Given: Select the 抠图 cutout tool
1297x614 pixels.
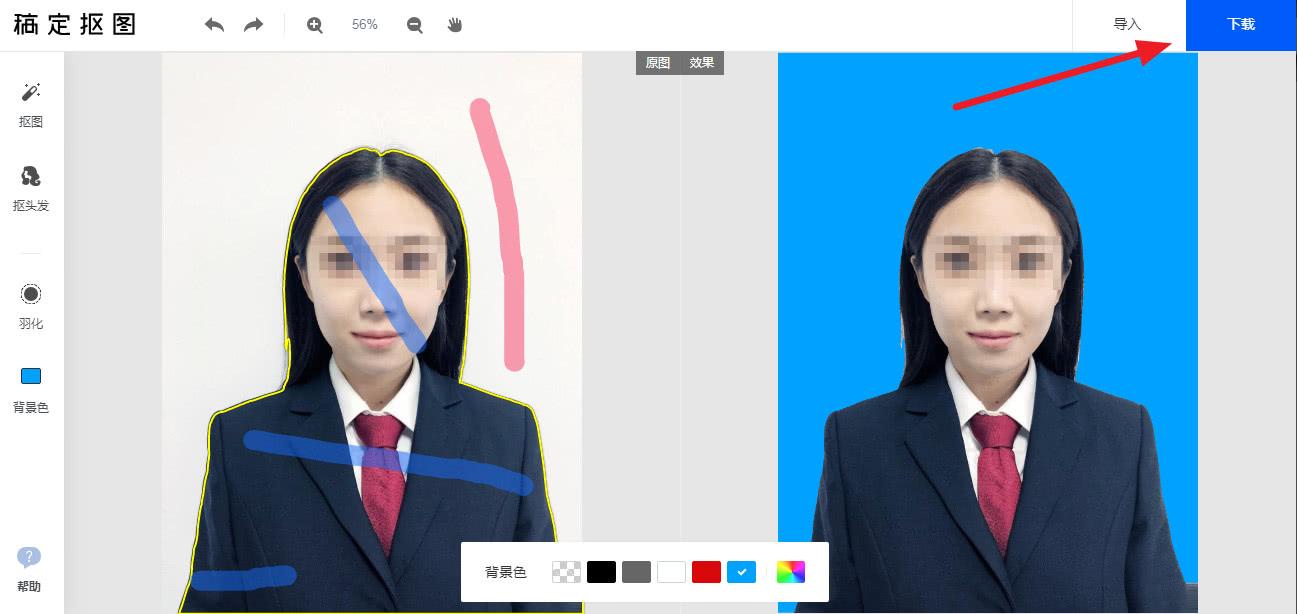Looking at the screenshot, I should (30, 100).
